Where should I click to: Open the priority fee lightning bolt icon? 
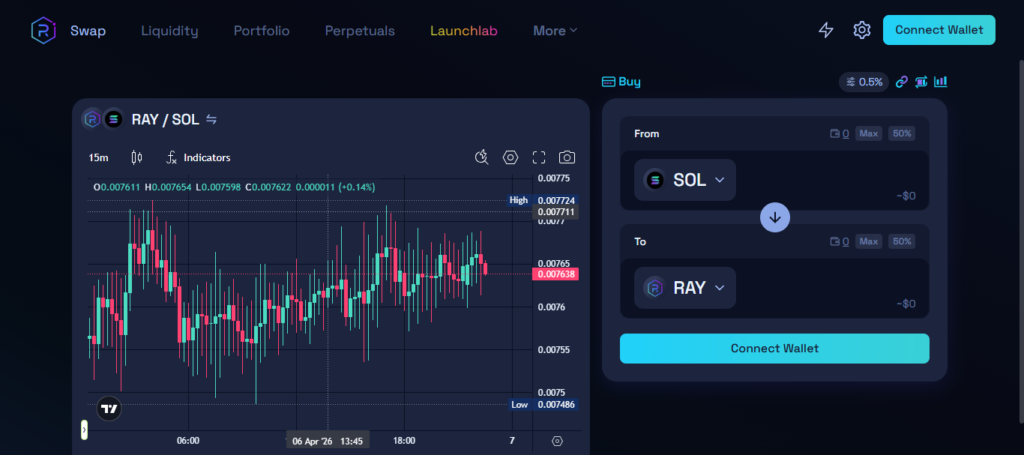pyautogui.click(x=826, y=30)
